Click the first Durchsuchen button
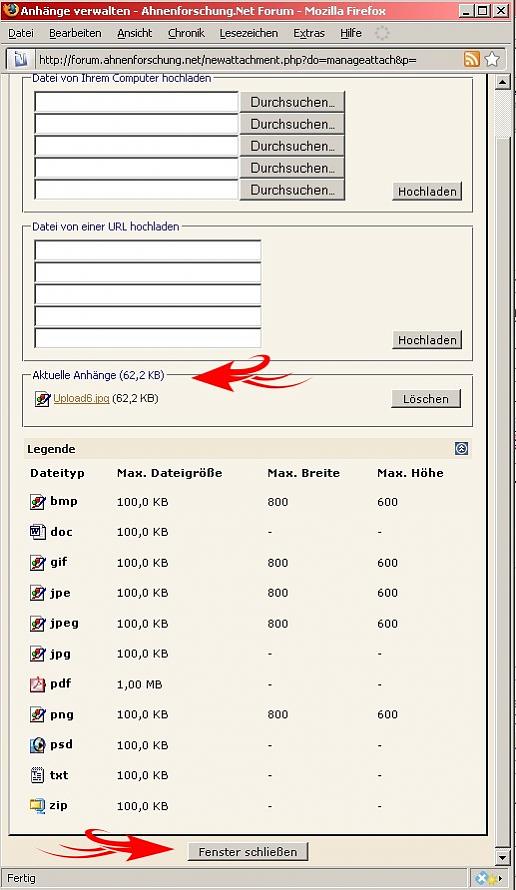The width and height of the screenshot is (516, 890). pos(292,102)
